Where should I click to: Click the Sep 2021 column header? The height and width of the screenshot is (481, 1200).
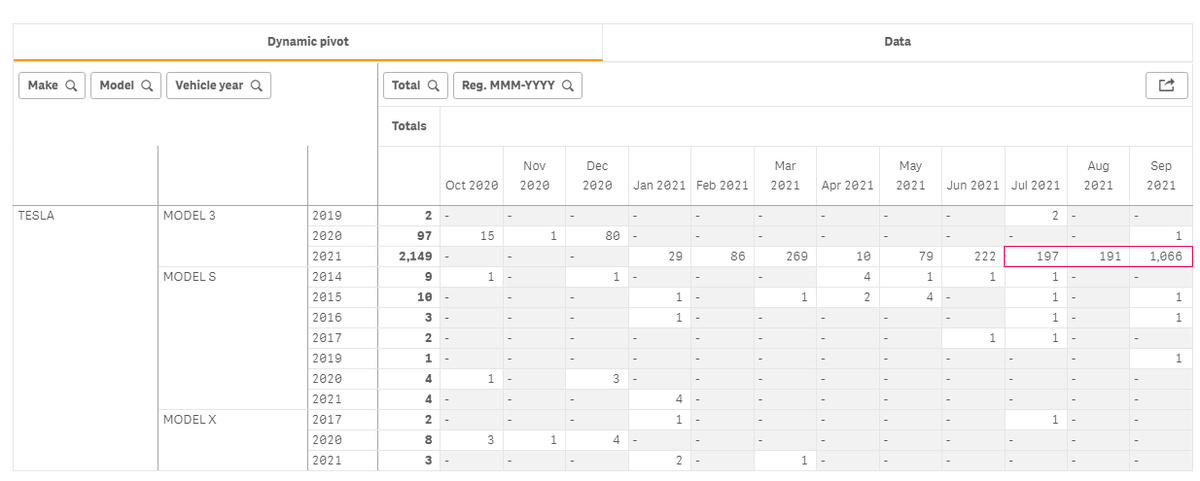tap(1161, 176)
